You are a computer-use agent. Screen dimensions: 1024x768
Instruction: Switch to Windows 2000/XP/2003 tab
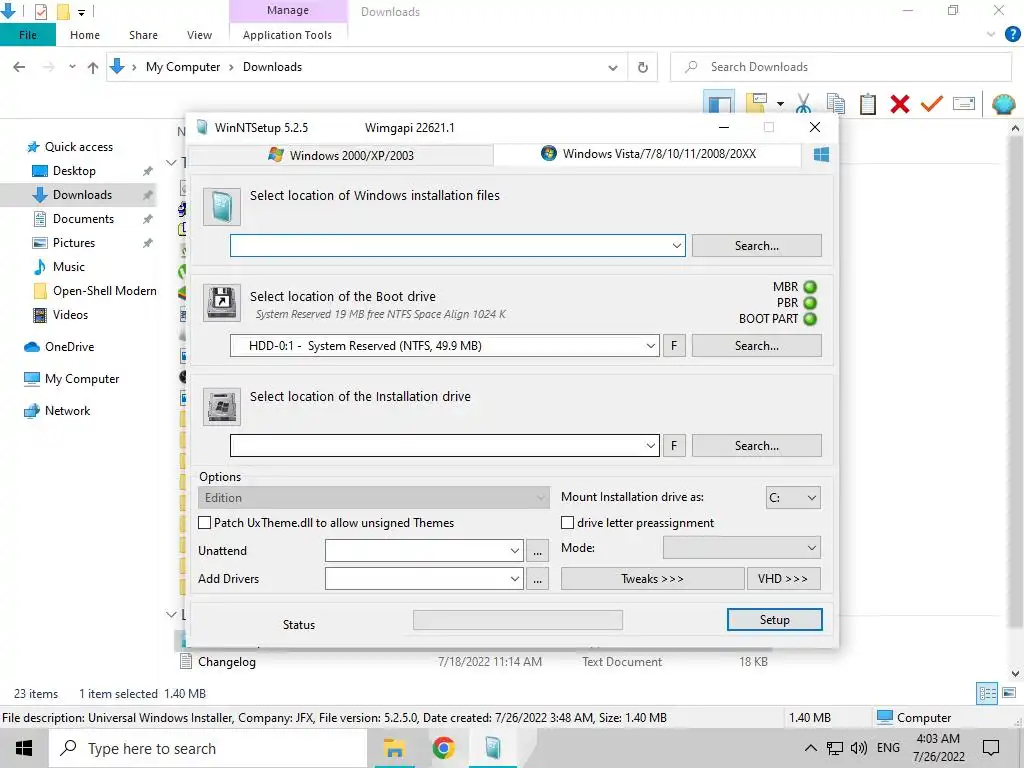coord(341,155)
